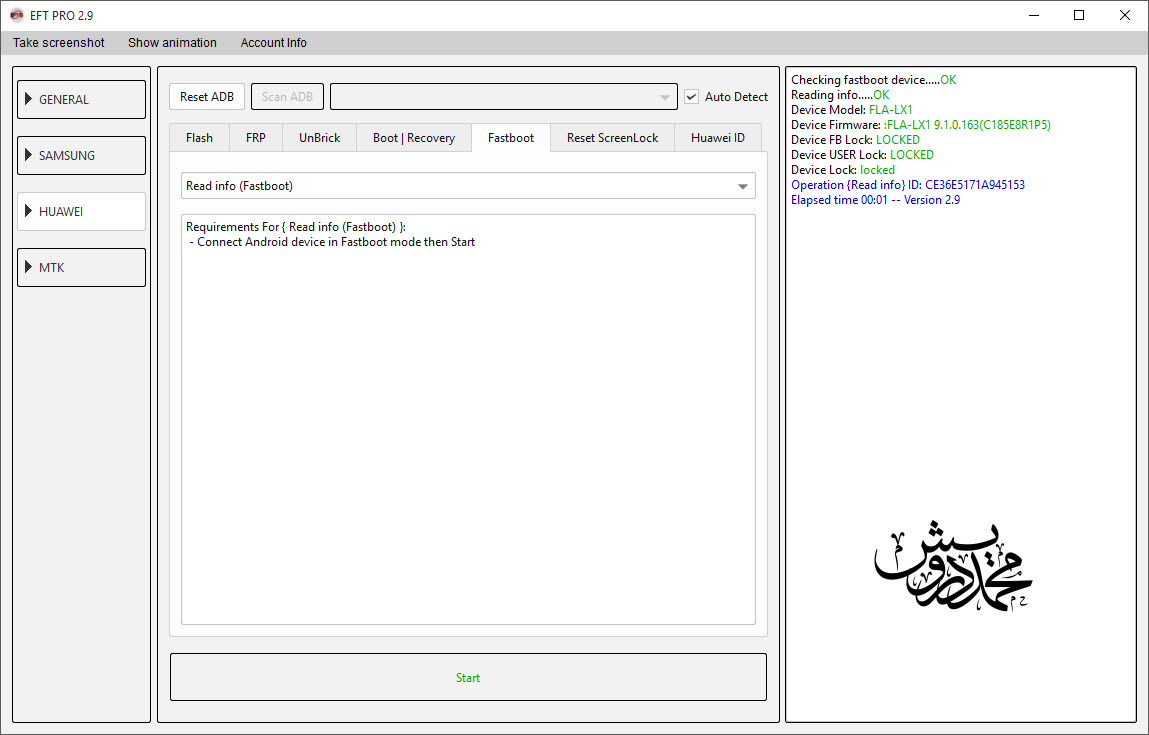Expand the GENERAL section
This screenshot has width=1149, height=735.
(81, 100)
